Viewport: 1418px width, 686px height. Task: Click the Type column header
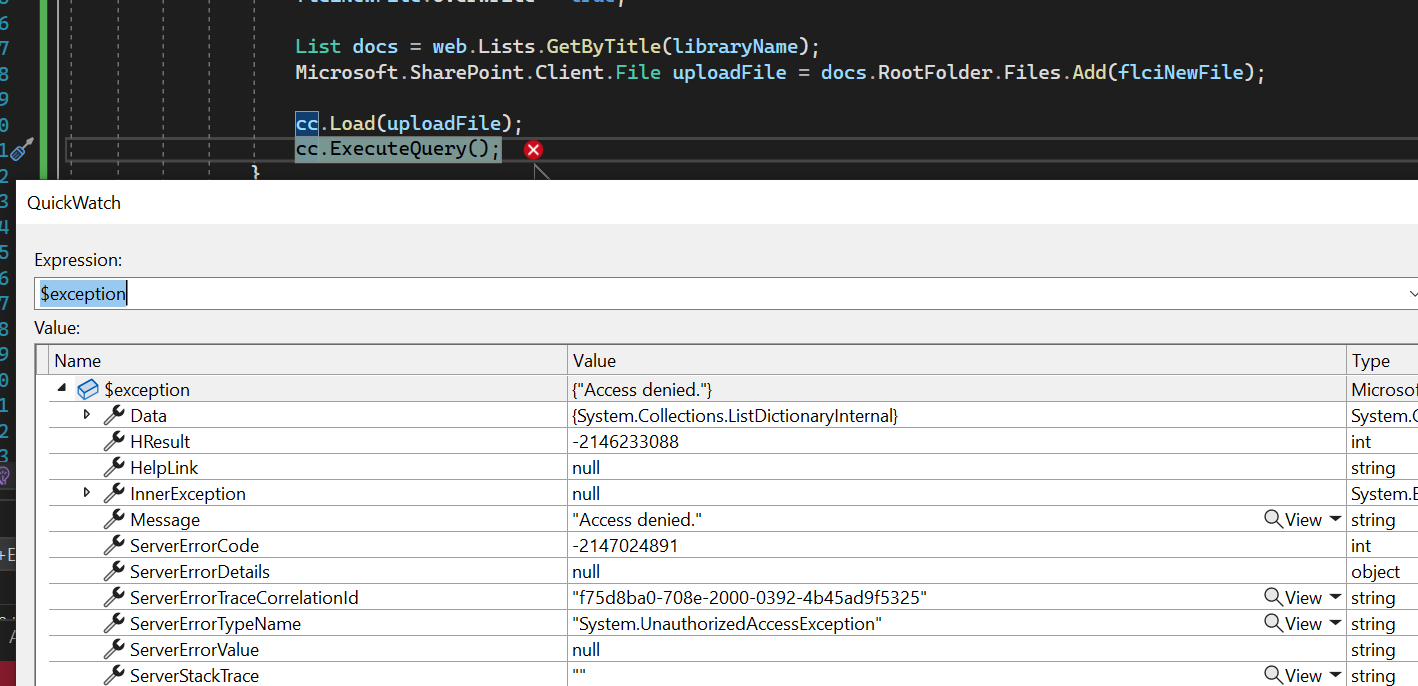click(x=1382, y=361)
